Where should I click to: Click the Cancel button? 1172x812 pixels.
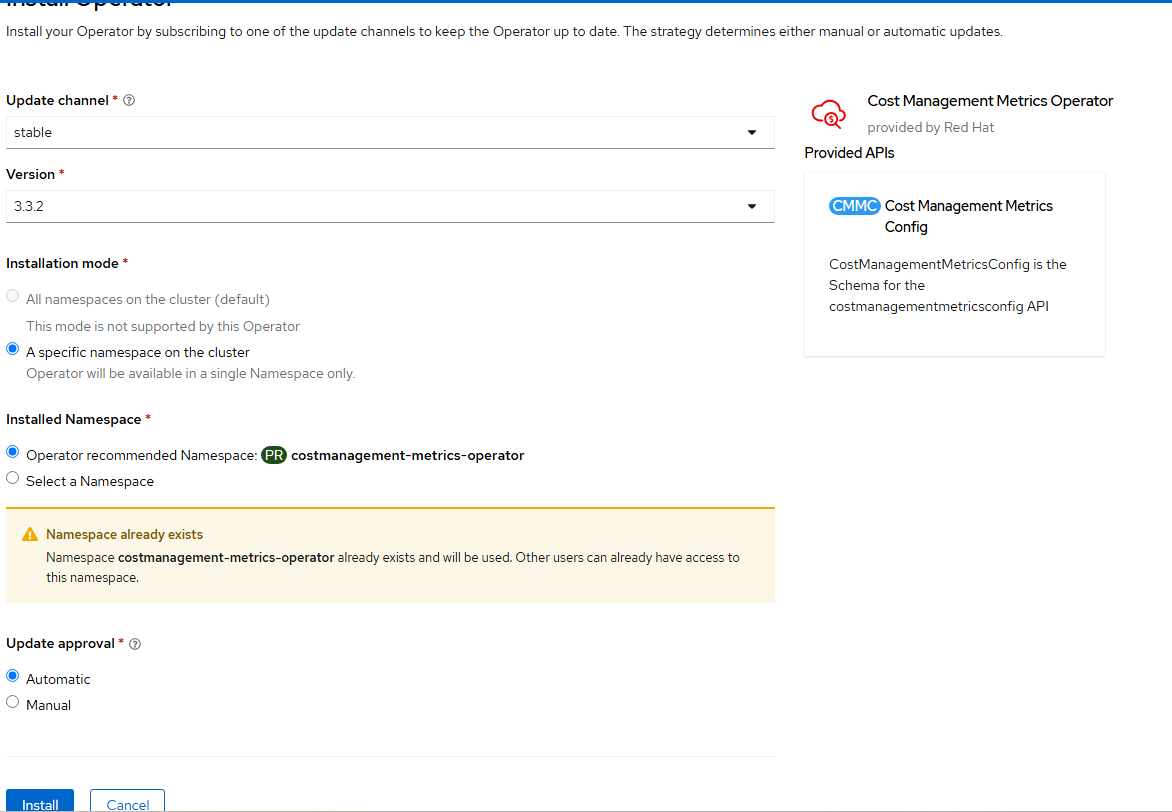[x=127, y=801]
